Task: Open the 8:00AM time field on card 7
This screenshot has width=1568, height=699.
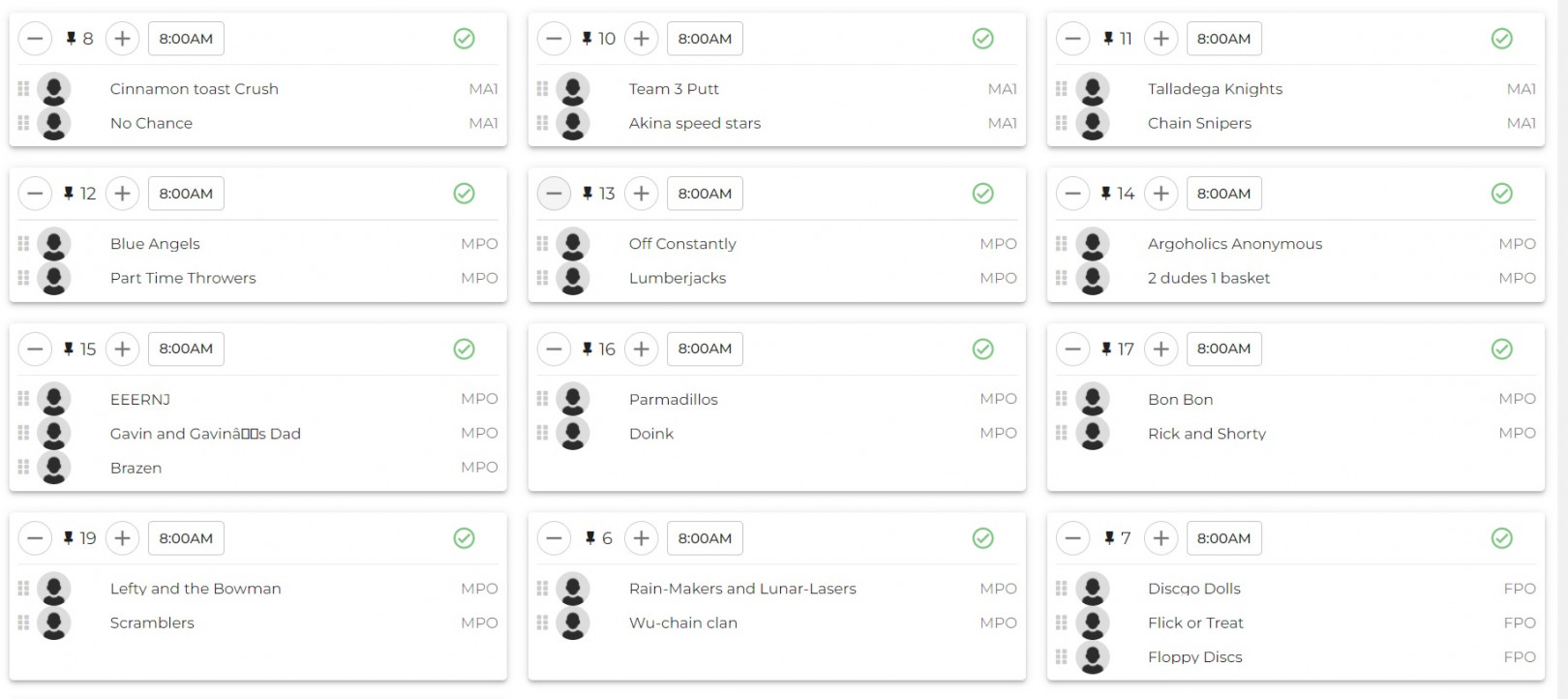Action: point(1223,538)
